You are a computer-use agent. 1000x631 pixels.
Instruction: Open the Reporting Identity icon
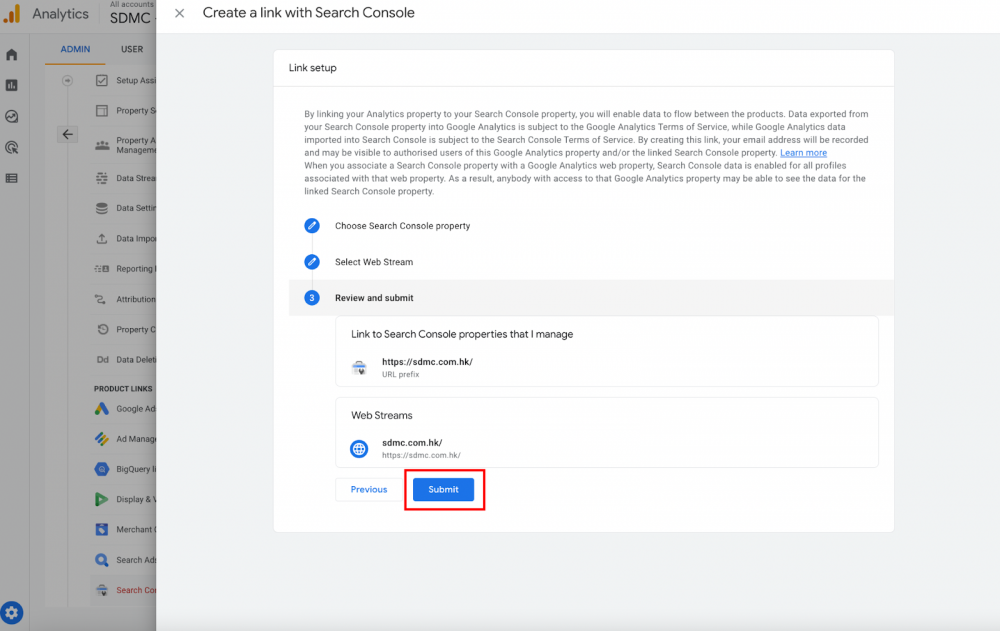101,269
